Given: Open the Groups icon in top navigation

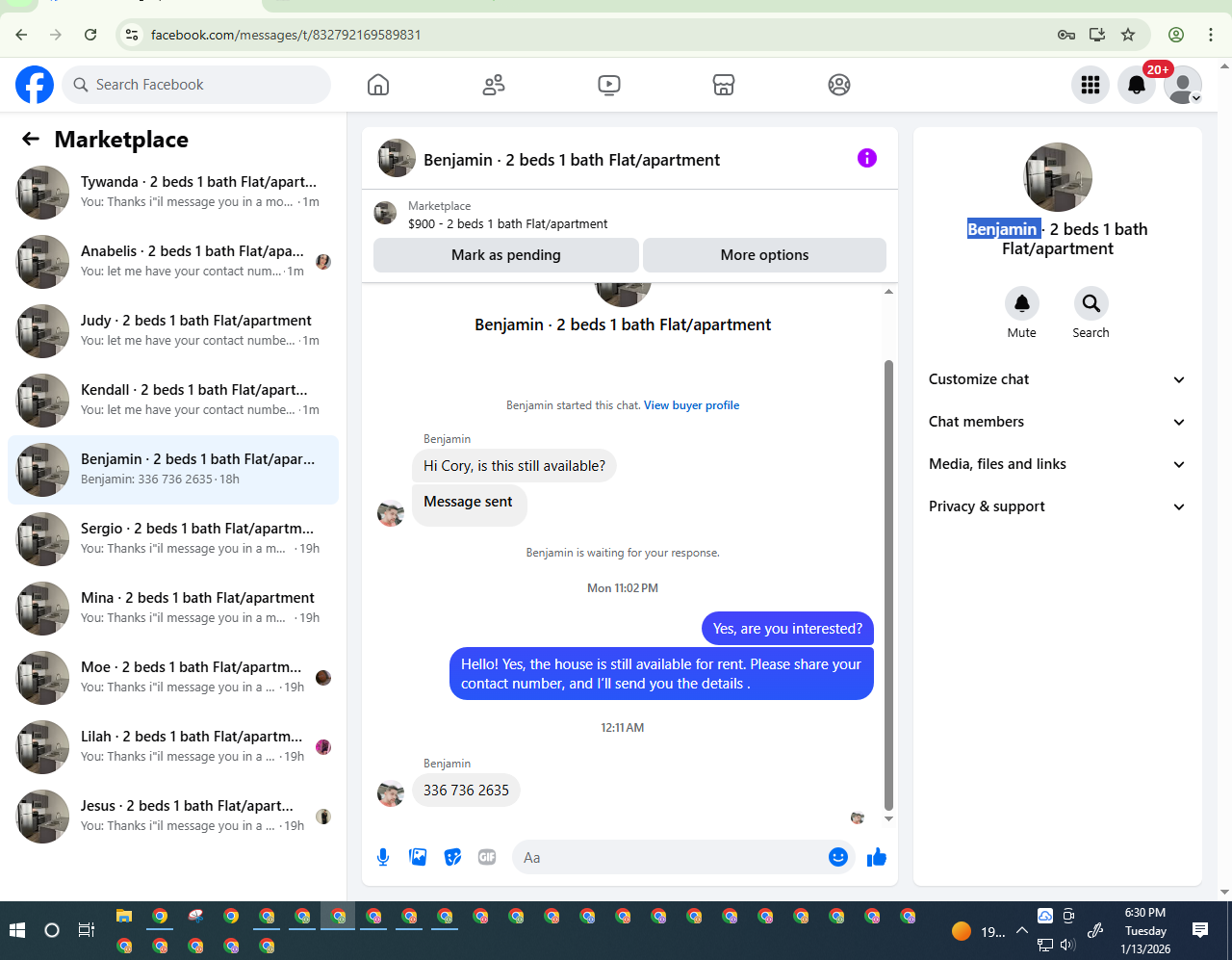Looking at the screenshot, I should [839, 85].
